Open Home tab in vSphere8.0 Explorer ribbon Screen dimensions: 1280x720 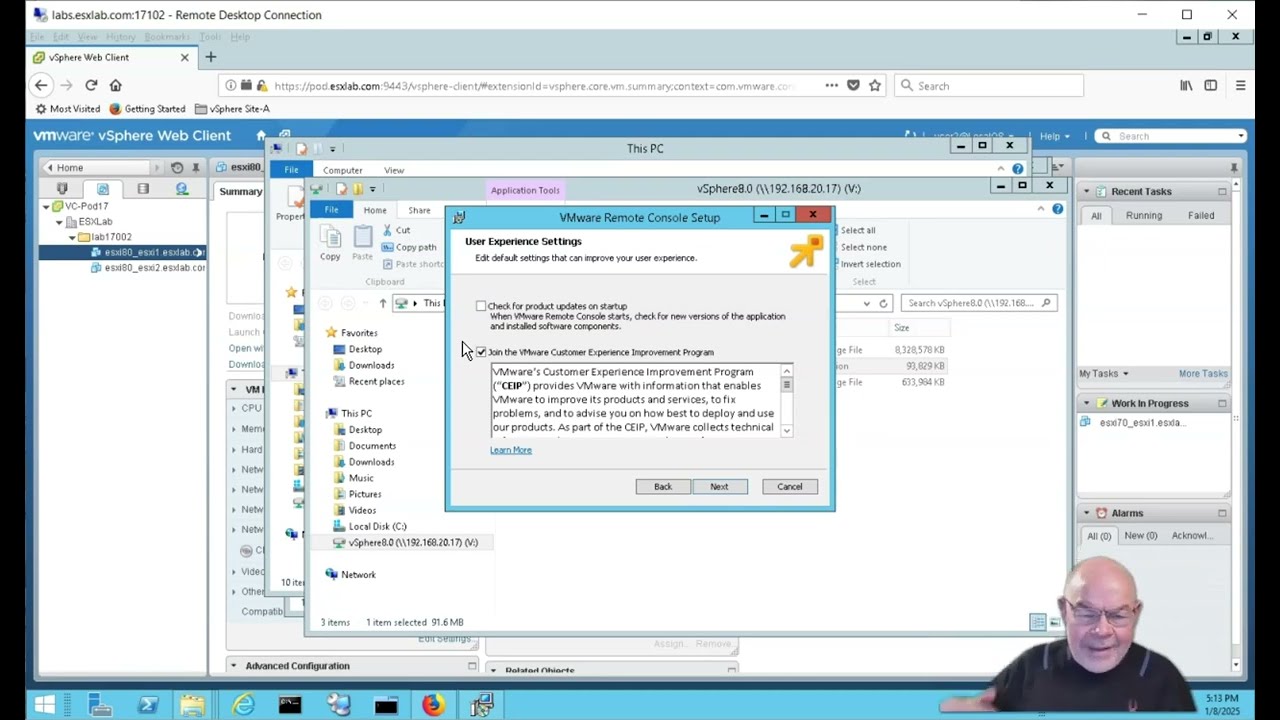pyautogui.click(x=375, y=210)
